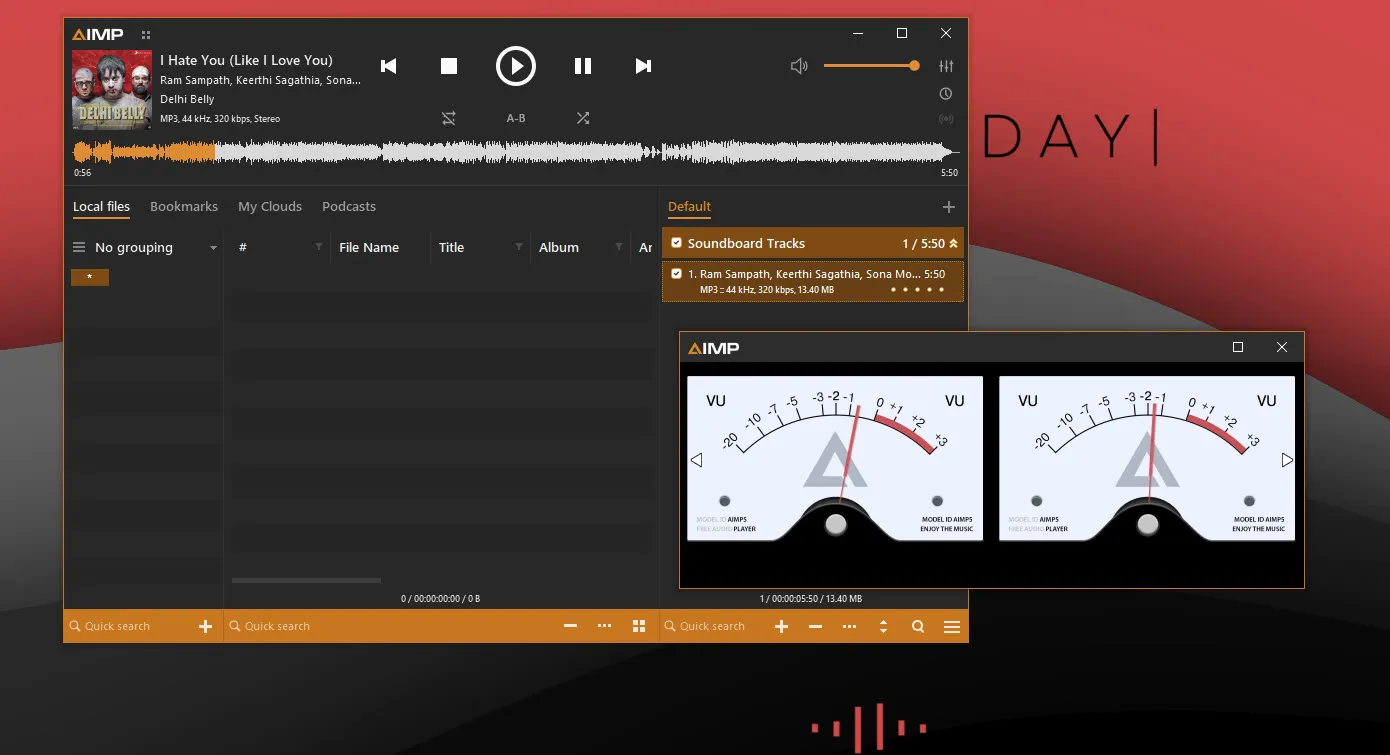Image resolution: width=1390 pixels, height=755 pixels.
Task: Pause the current song
Action: [582, 66]
